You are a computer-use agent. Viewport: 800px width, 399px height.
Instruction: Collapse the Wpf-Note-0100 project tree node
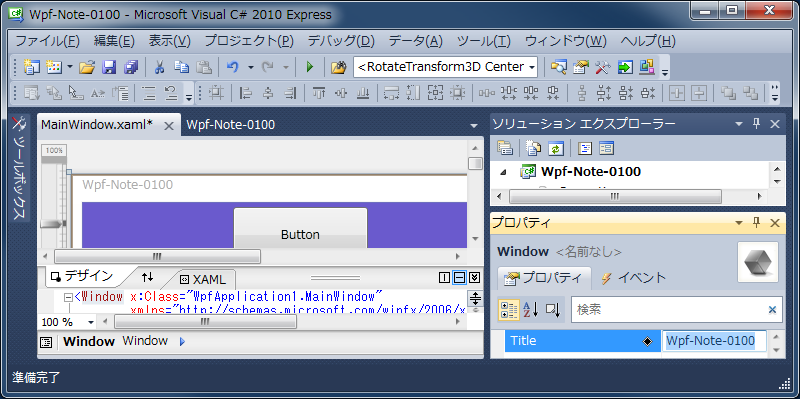(504, 172)
